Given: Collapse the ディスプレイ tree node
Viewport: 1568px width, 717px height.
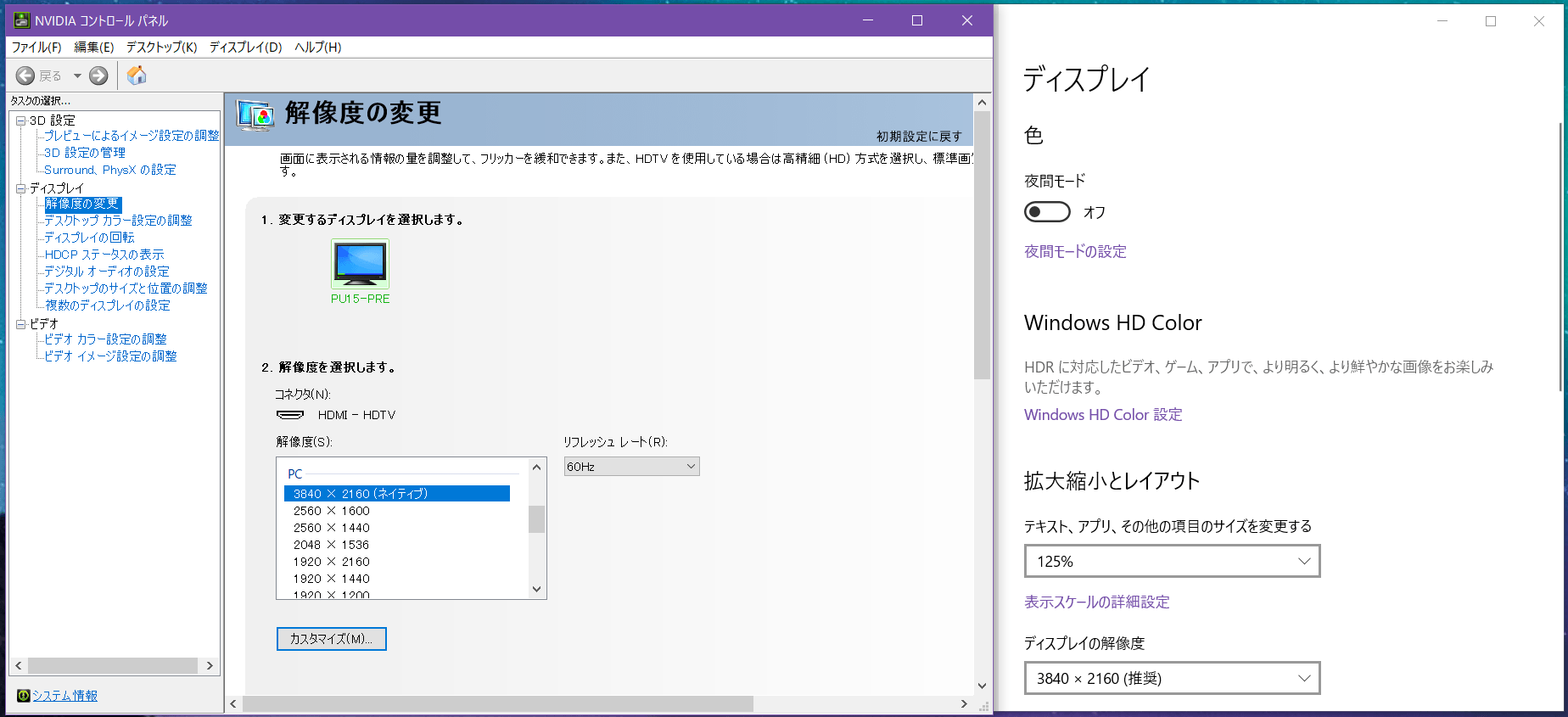Looking at the screenshot, I should [21, 188].
